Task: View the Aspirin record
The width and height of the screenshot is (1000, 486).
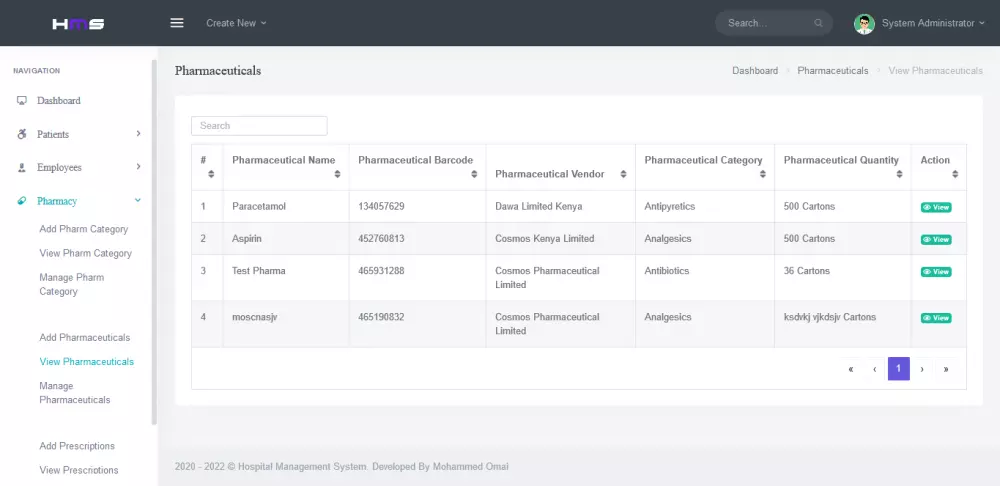Action: [x=936, y=239]
